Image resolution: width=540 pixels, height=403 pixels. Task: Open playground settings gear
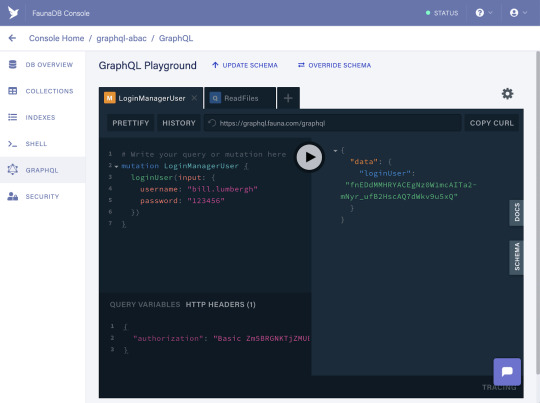point(507,93)
